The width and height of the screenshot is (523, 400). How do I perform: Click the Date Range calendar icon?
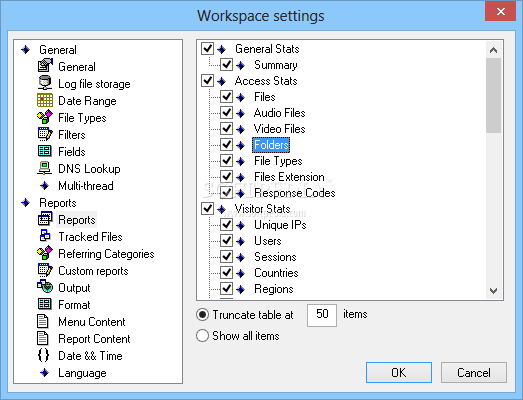point(45,100)
